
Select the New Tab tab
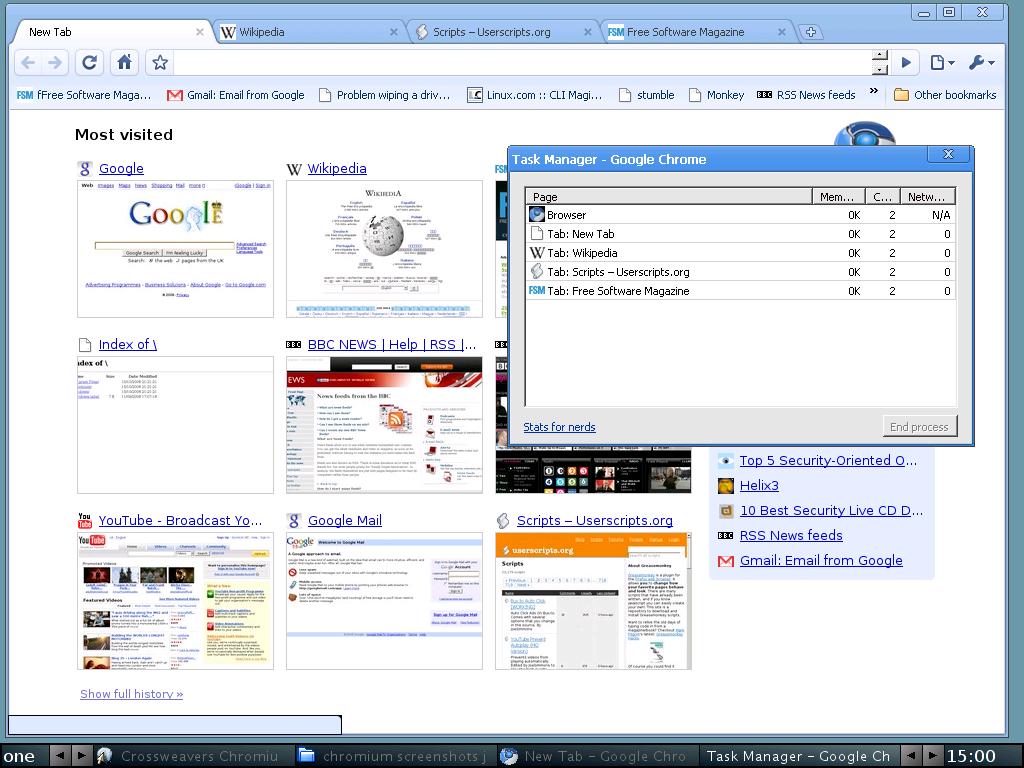112,32
